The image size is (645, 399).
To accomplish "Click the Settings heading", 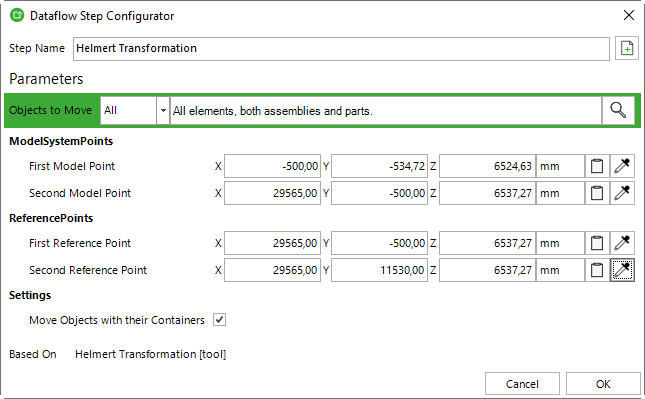I will pos(30,295).
